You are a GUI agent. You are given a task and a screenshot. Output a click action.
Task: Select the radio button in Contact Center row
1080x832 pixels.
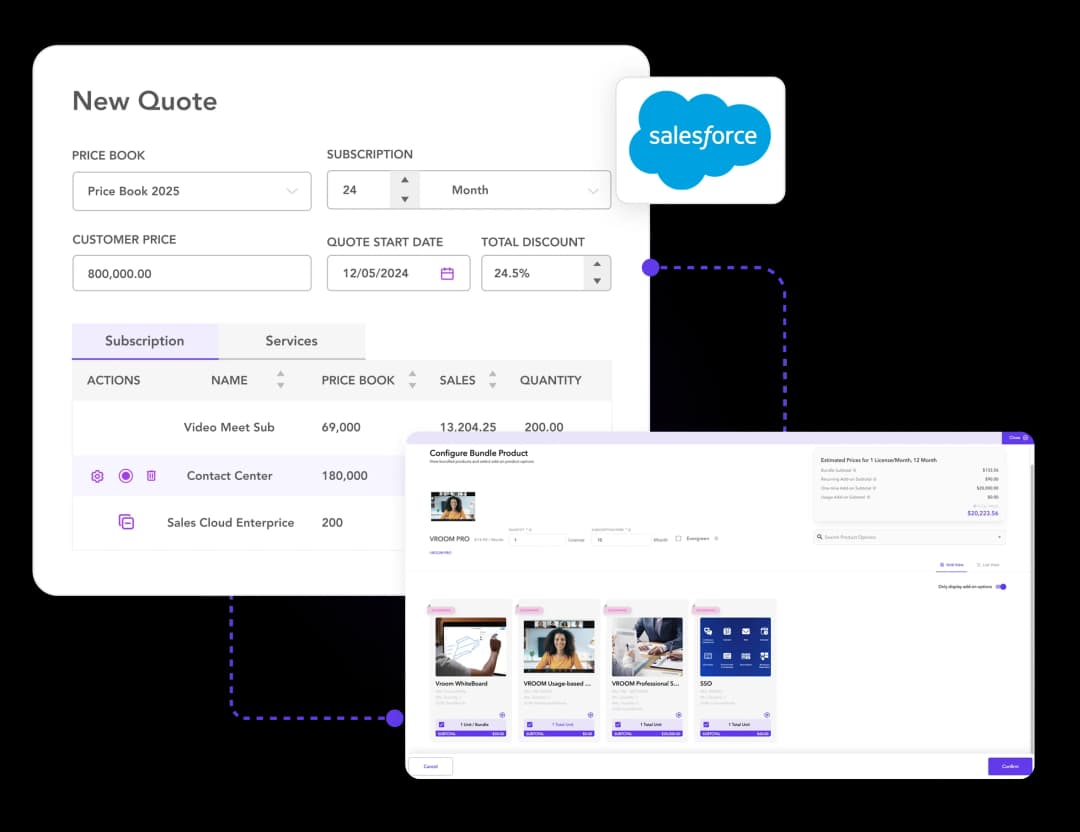(x=125, y=476)
